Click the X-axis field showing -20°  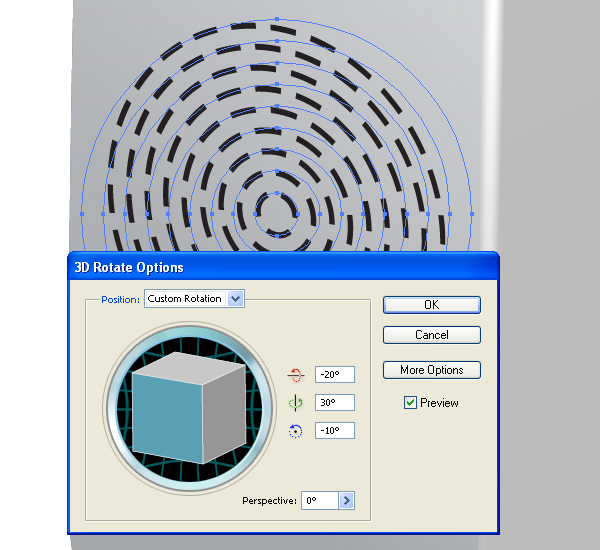coord(335,374)
